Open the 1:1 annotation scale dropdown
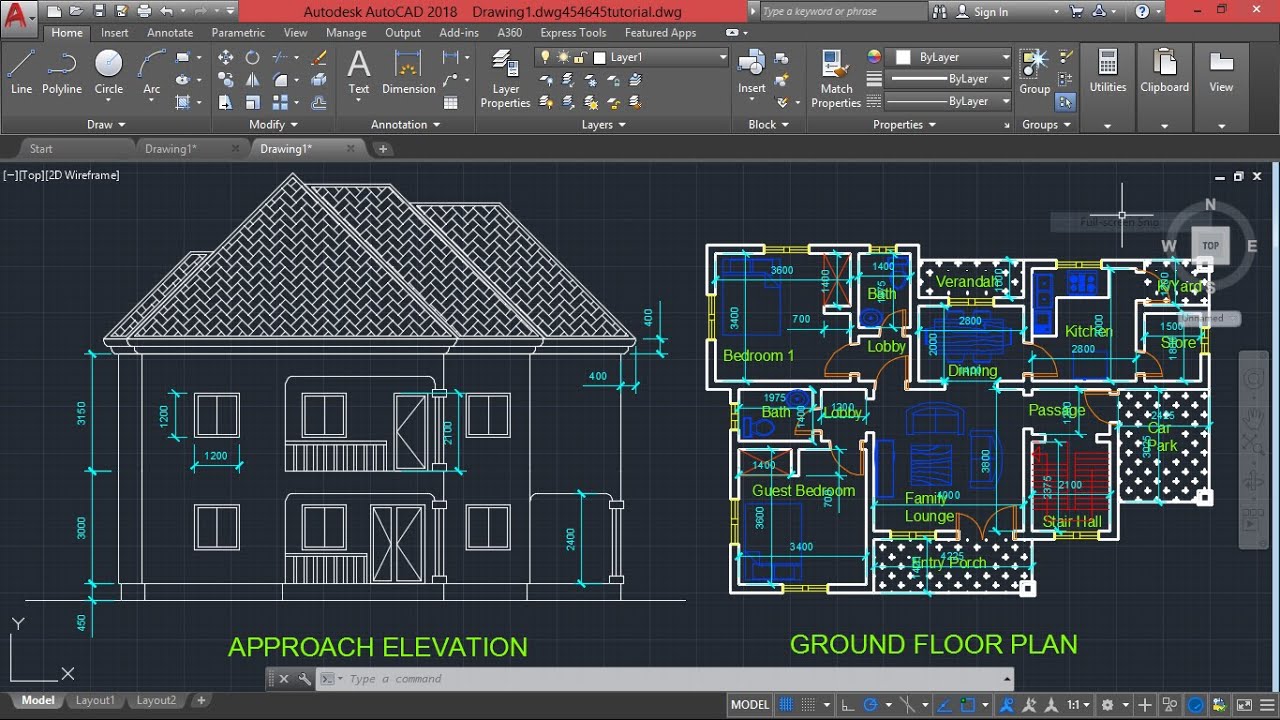Screen dimensions: 1280x720 click(x=1078, y=705)
